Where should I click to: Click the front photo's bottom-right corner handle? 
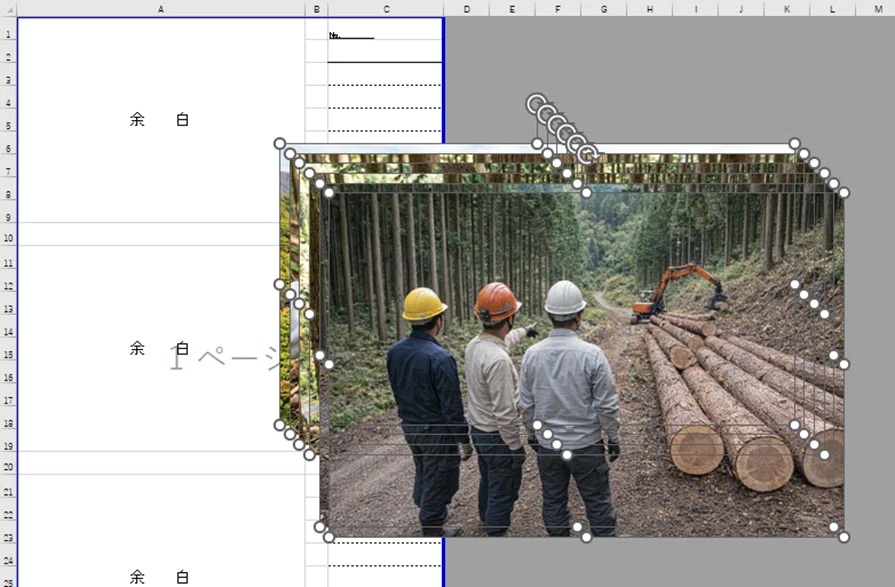click(x=844, y=537)
